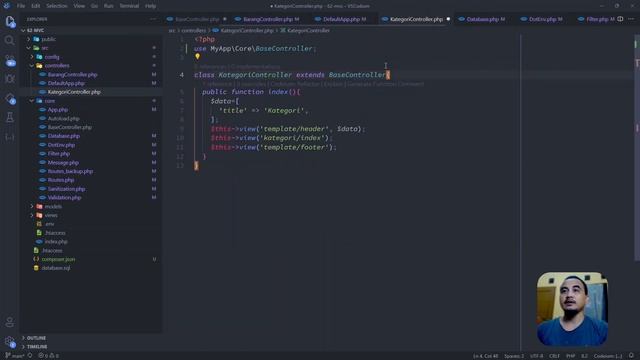
Task: Open Validation.php in explorer
Action: [x=64, y=198]
